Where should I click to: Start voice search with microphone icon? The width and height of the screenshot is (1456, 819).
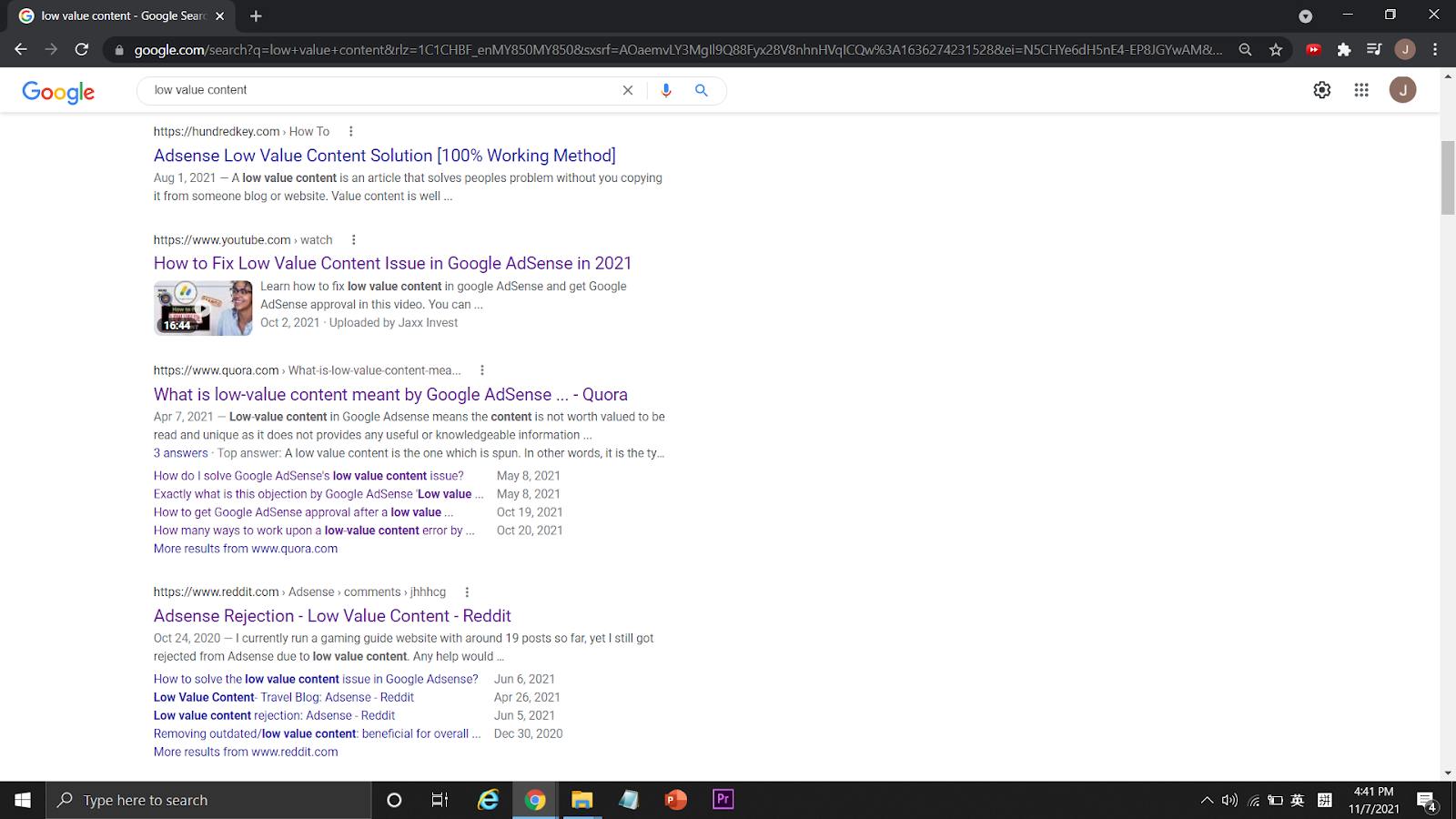(666, 90)
